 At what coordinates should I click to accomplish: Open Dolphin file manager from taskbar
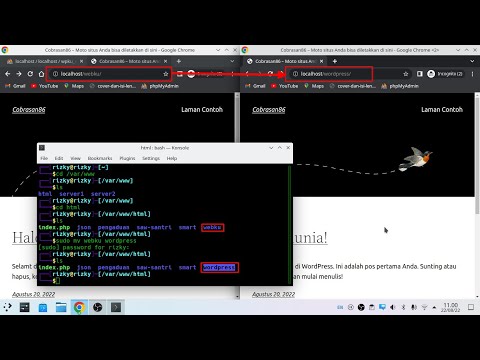[61, 307]
